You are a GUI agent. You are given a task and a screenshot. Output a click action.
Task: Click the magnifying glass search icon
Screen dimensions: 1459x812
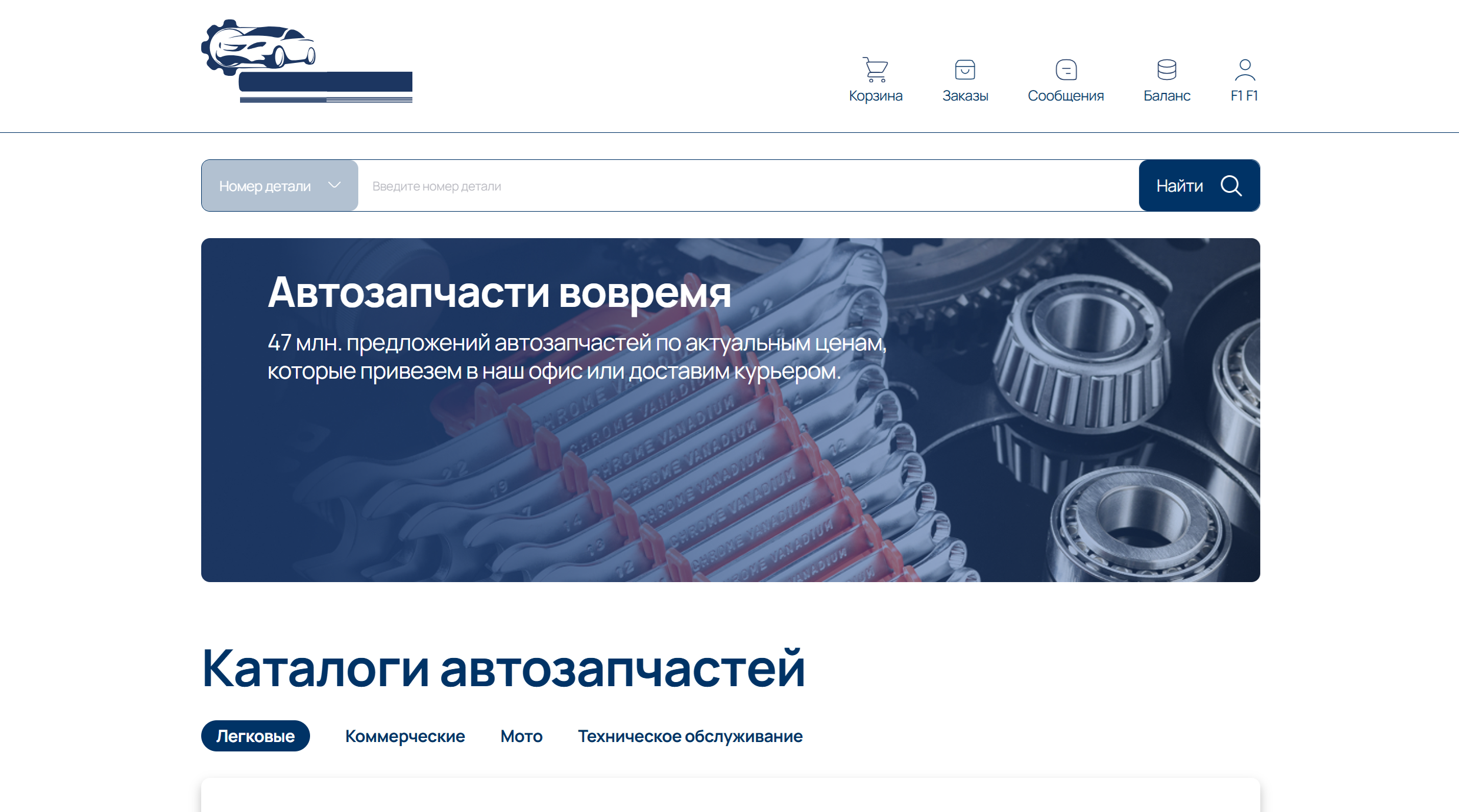click(1231, 186)
